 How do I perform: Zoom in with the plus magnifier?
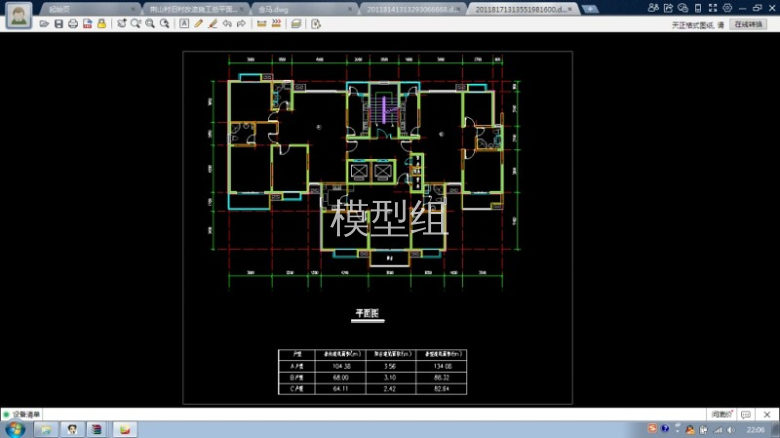(150, 24)
